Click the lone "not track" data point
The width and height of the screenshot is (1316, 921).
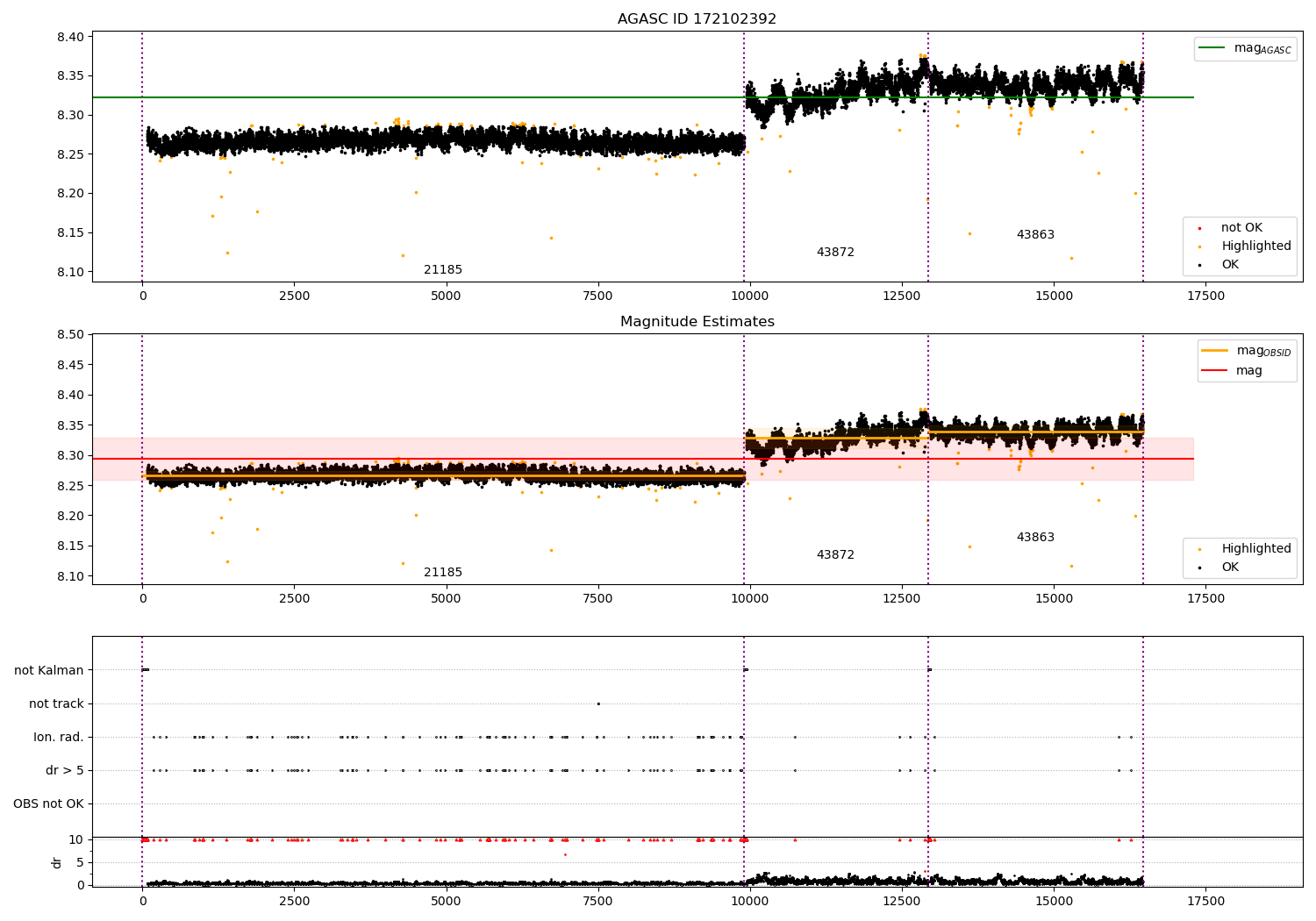[598, 703]
